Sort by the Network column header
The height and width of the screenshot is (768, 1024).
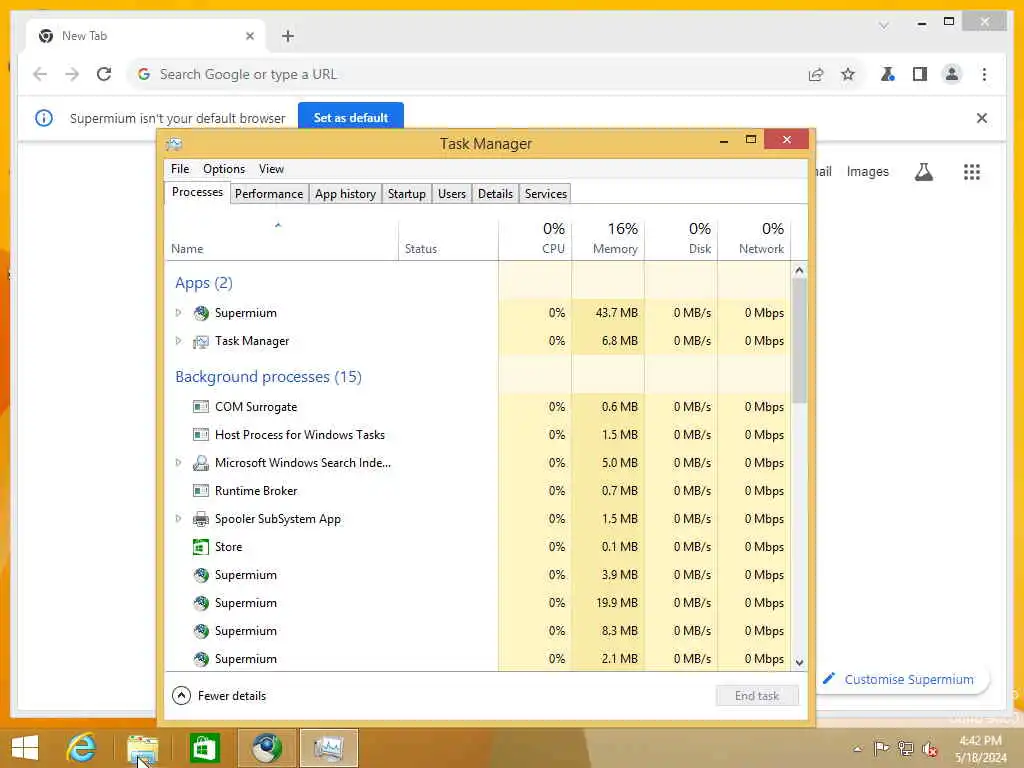[754, 240]
